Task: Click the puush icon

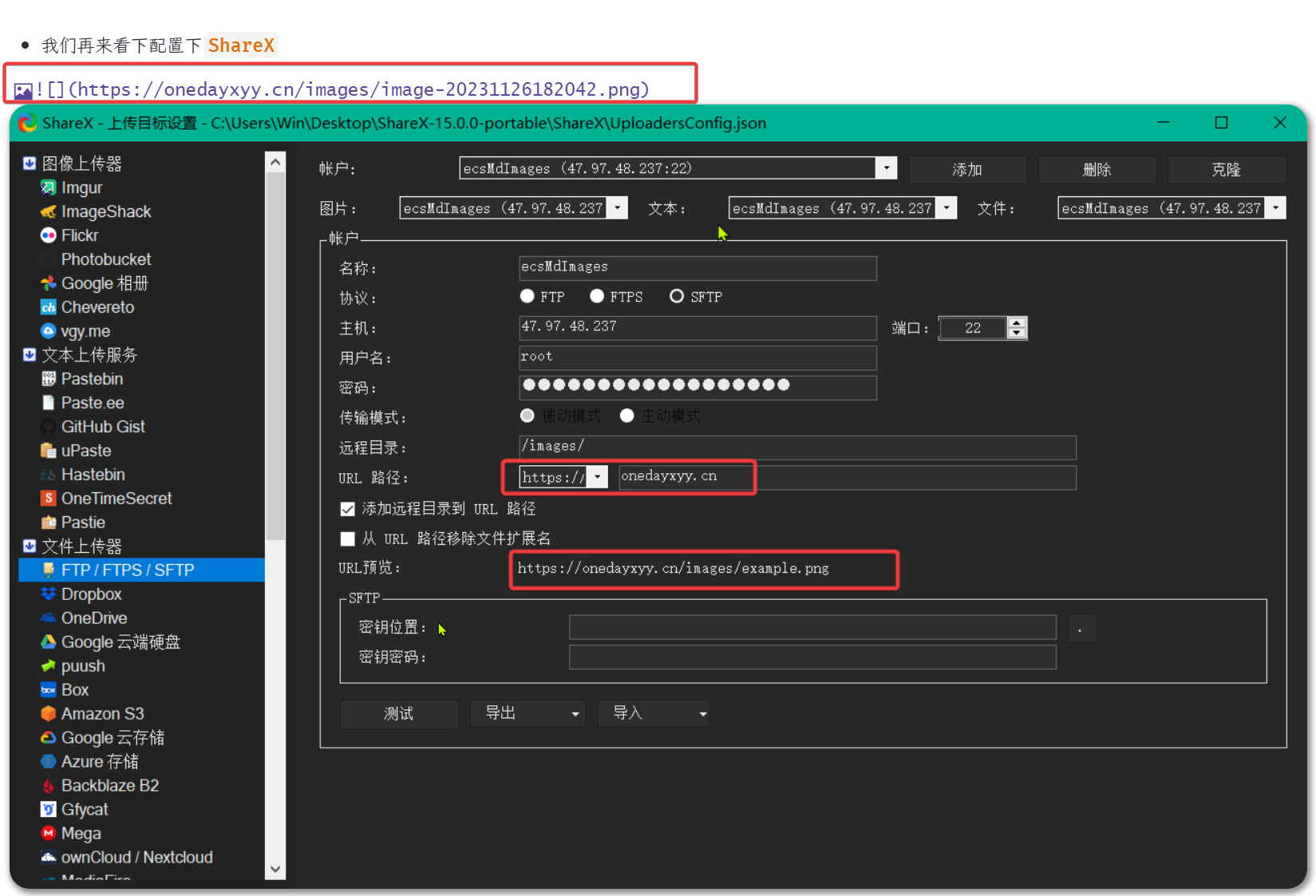Action: click(x=49, y=666)
